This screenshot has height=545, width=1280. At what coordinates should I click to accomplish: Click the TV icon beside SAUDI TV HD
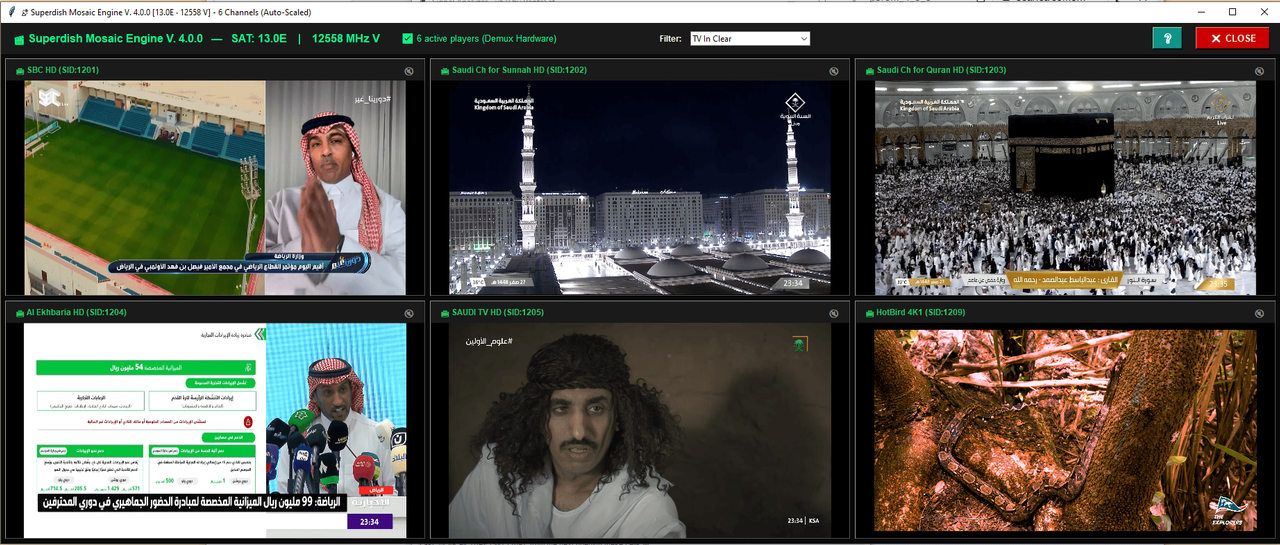click(x=444, y=313)
